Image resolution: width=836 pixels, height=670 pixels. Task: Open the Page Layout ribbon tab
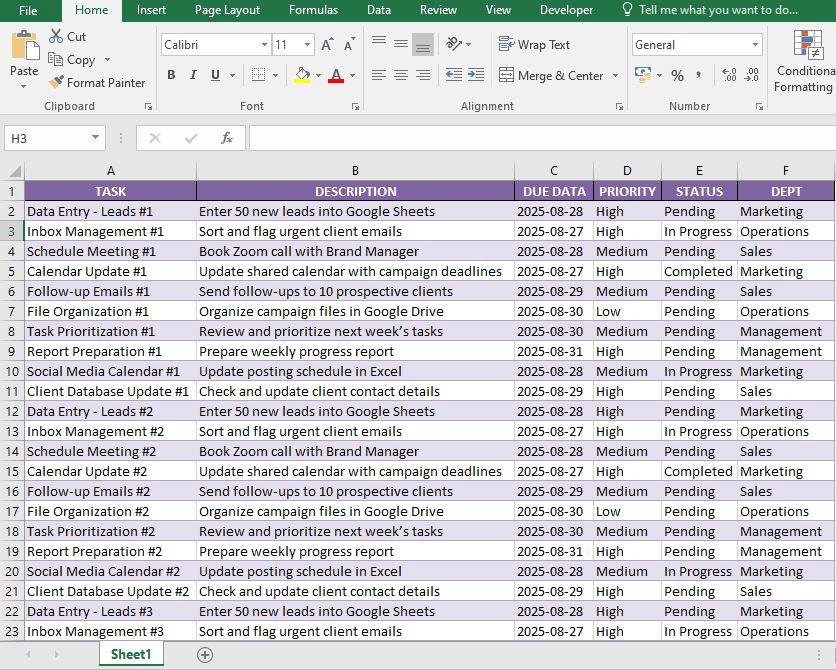[227, 10]
